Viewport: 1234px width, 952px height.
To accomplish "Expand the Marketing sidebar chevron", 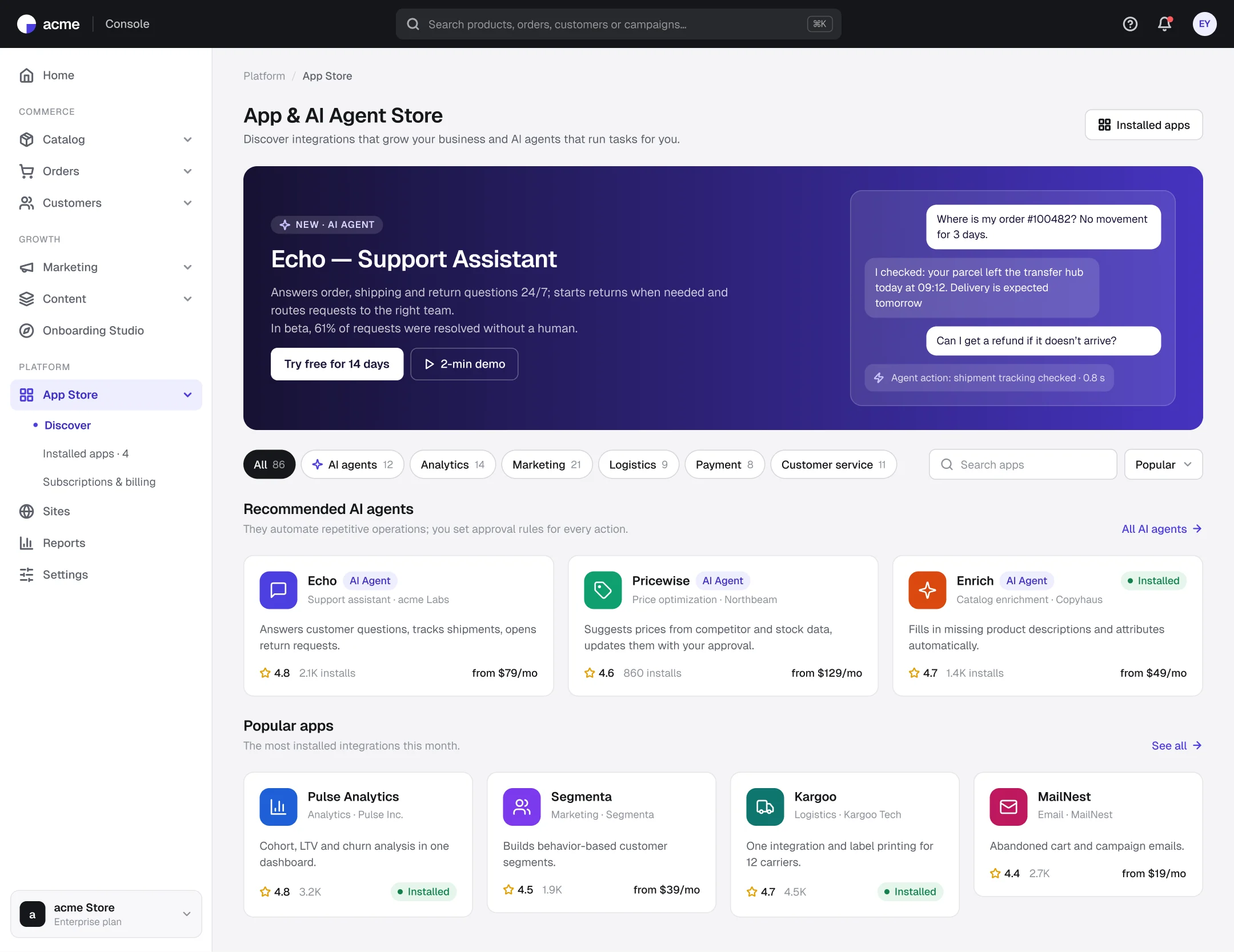I will click(187, 267).
